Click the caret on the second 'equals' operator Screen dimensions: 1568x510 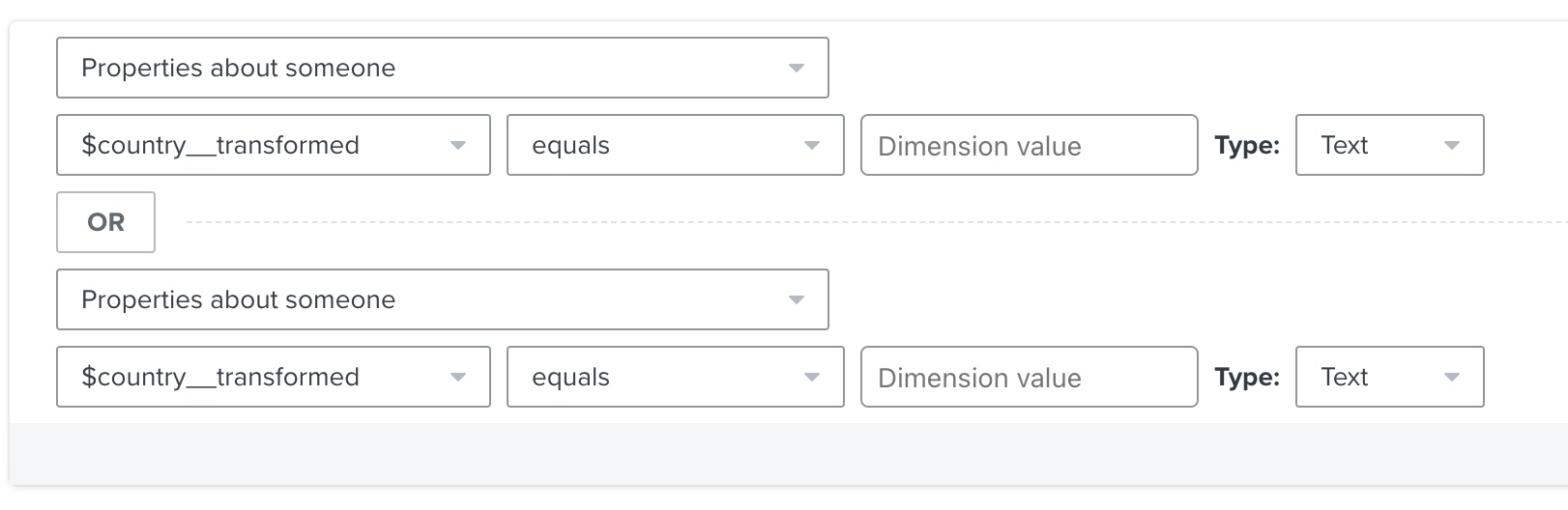point(812,378)
